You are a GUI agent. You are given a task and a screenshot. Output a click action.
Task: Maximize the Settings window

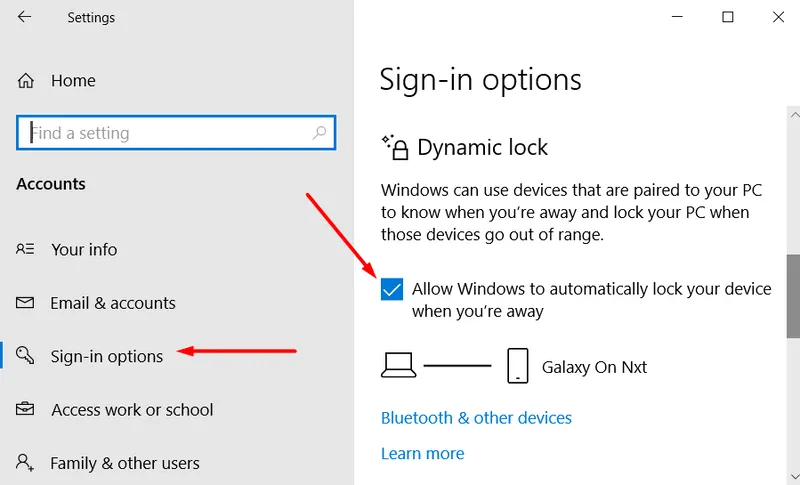pos(728,17)
